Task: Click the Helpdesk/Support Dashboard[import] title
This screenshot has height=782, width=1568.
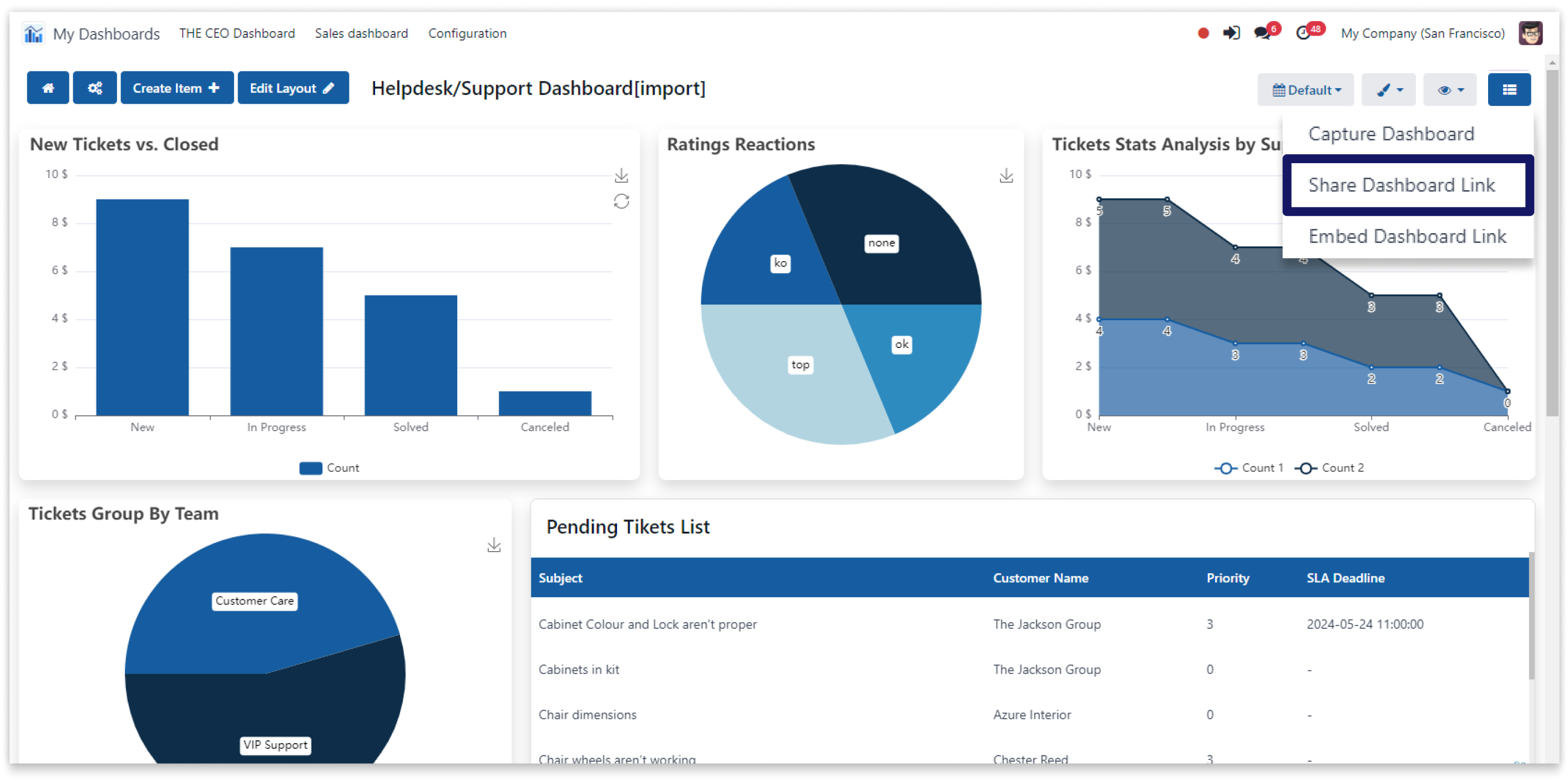Action: [538, 88]
